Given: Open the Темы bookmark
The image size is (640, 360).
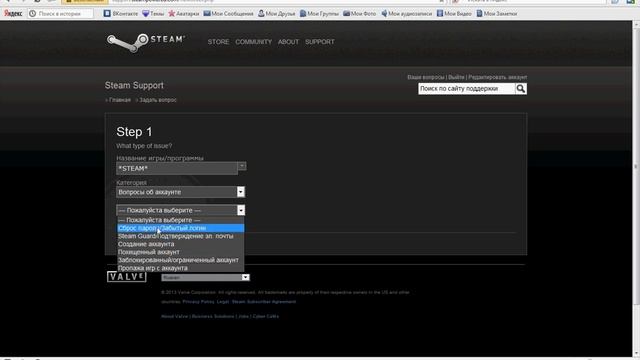Looking at the screenshot, I should click(153, 13).
